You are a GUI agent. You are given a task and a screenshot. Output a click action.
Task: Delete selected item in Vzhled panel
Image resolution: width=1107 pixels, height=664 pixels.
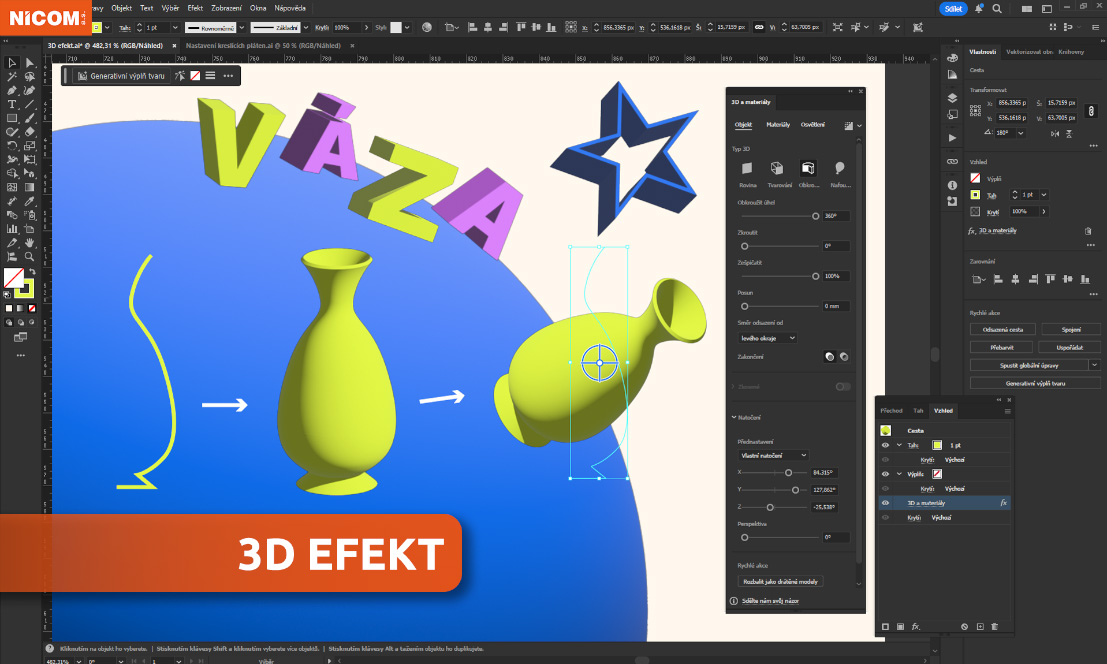[x=995, y=626]
